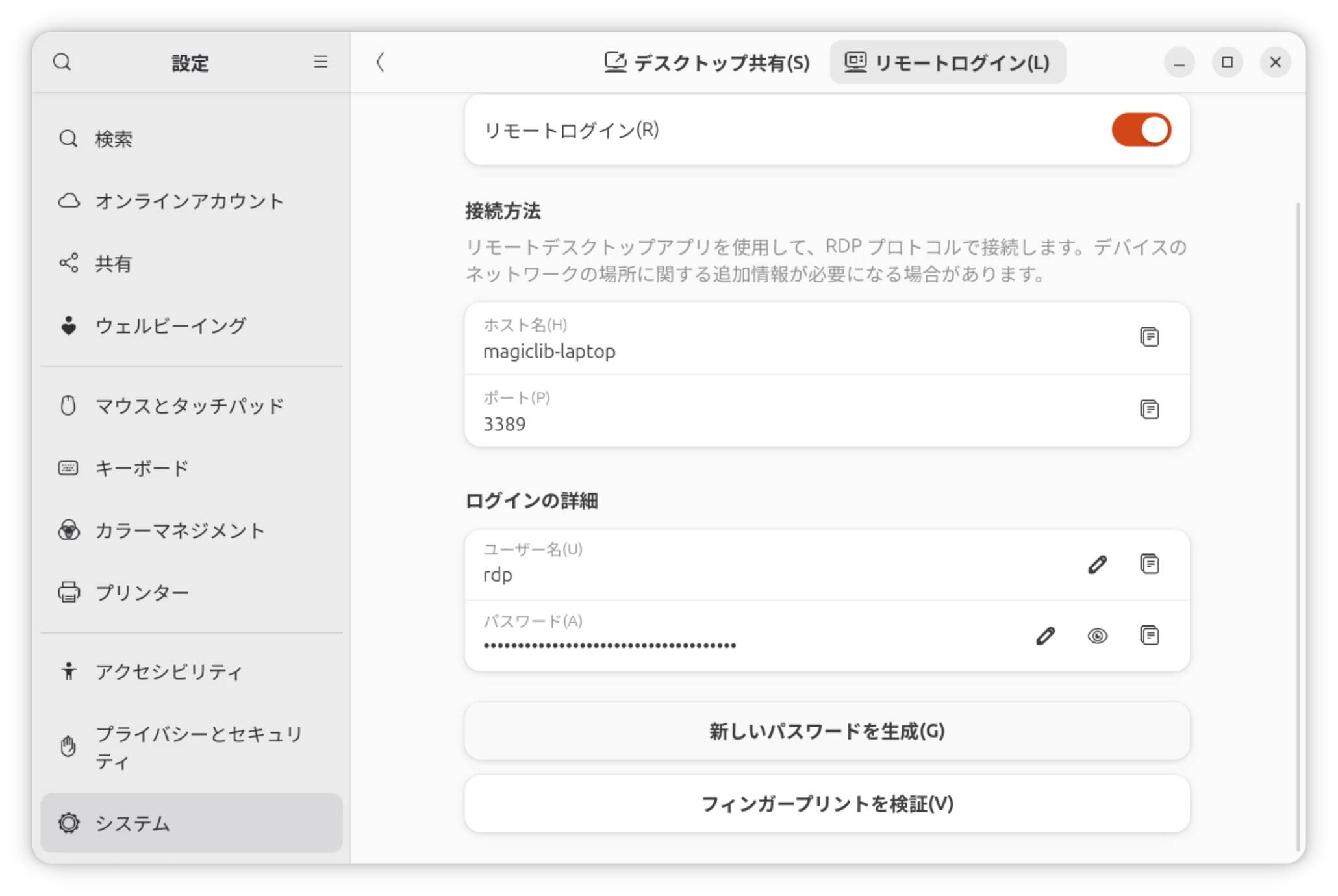Maximize the settings window
The image size is (1338, 896).
click(1227, 62)
